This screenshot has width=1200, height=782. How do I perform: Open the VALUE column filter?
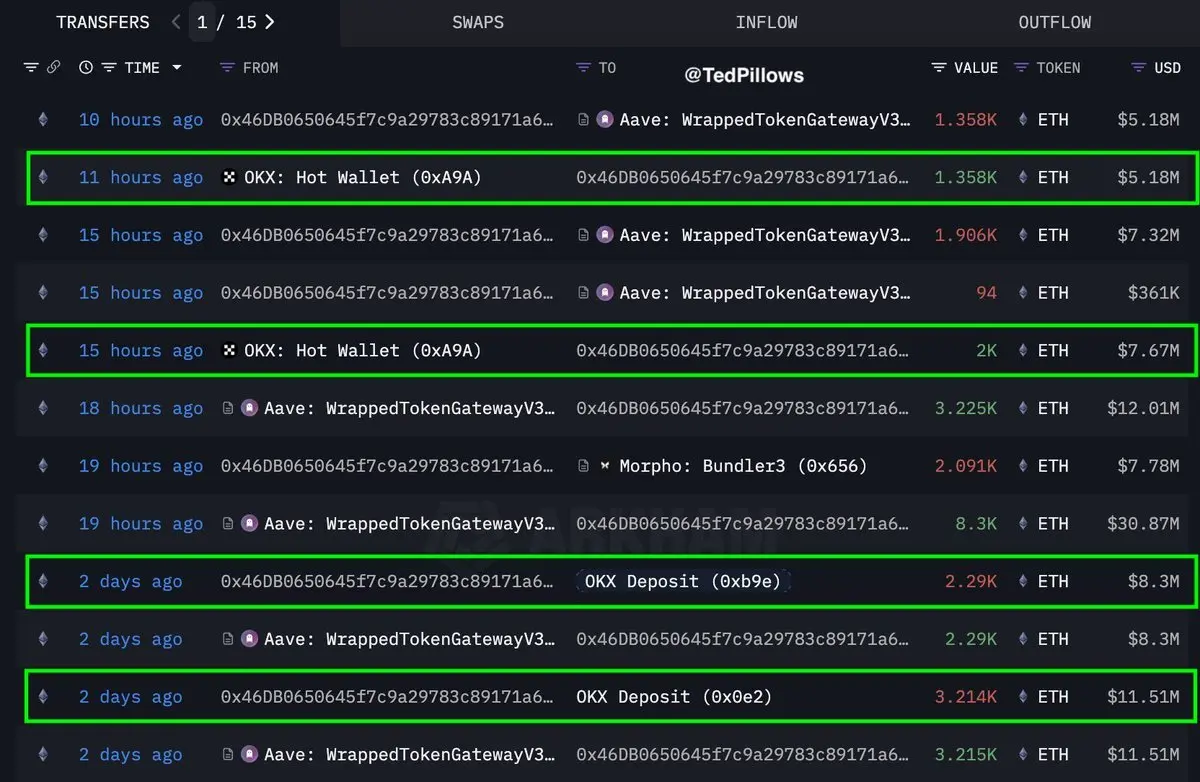(x=939, y=68)
